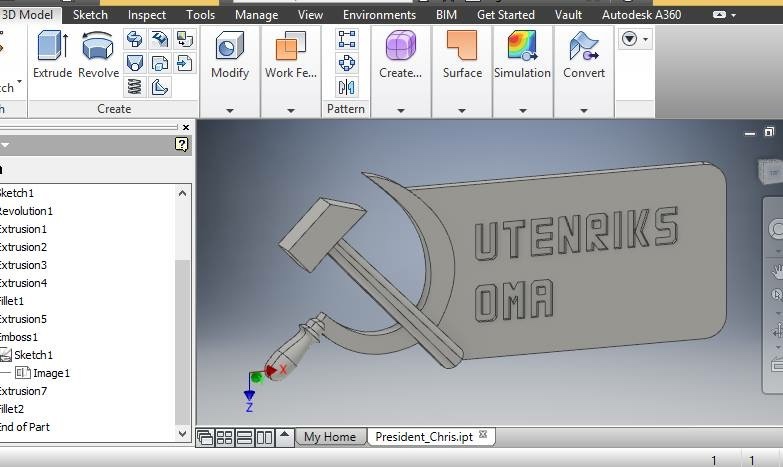Click the cascade windows icon
This screenshot has width=783, height=467.
[205, 438]
